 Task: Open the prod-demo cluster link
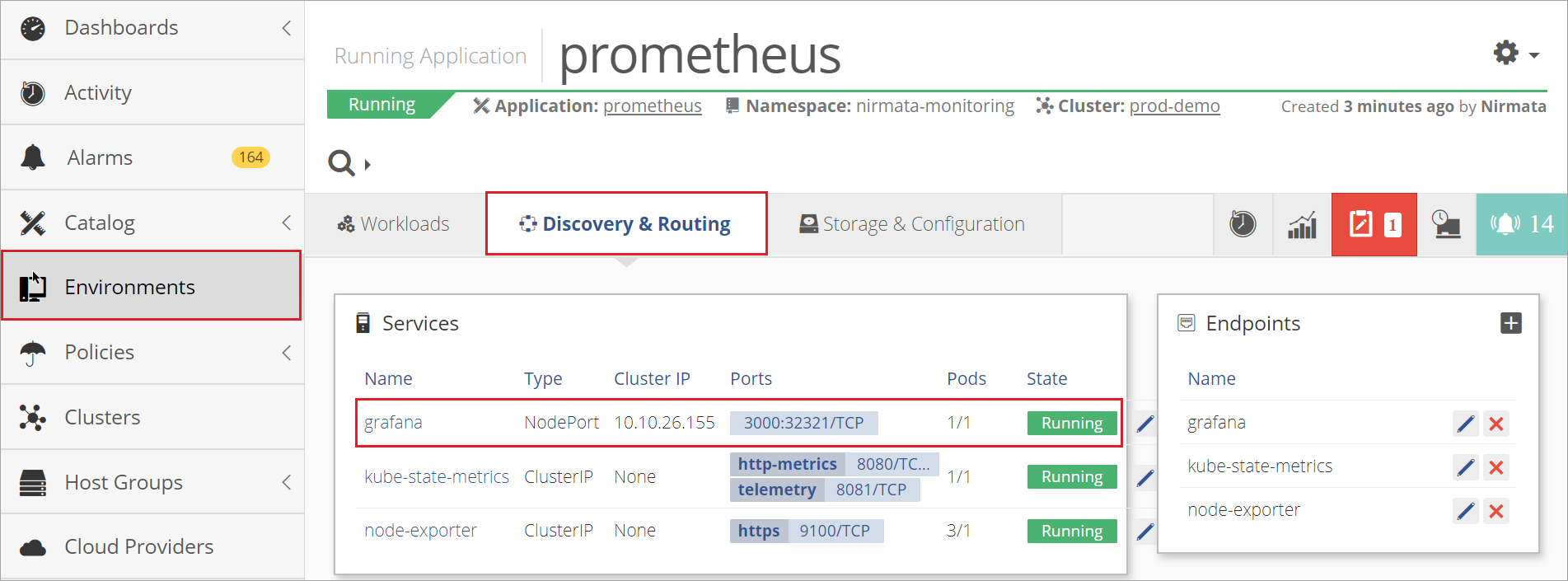tap(1174, 106)
